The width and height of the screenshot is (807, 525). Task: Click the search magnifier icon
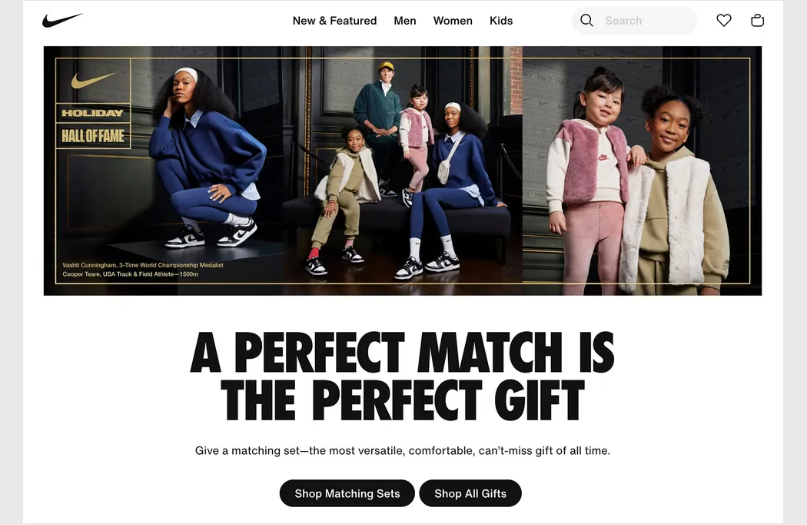pyautogui.click(x=586, y=21)
